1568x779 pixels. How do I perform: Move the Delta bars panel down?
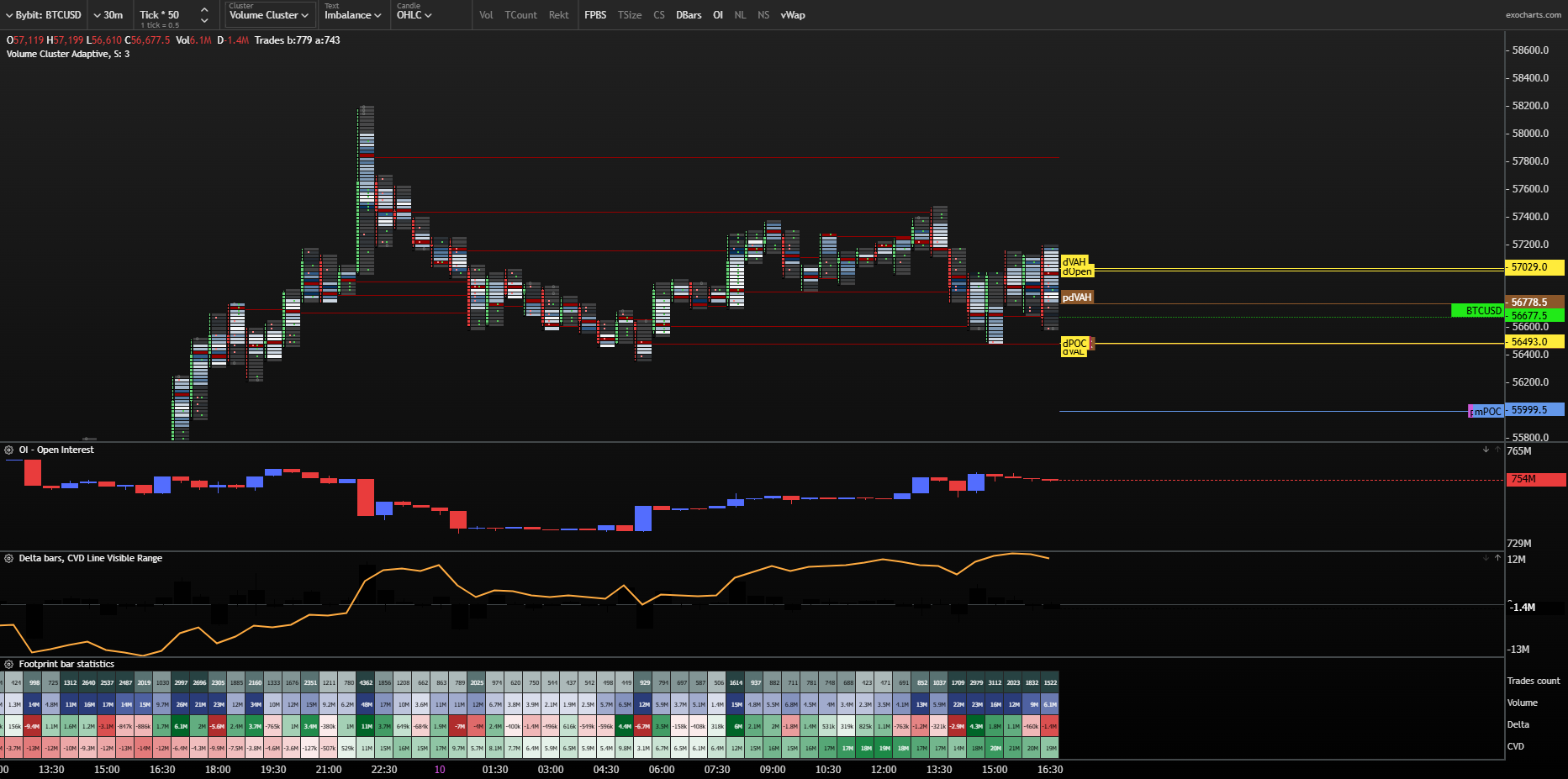click(x=1486, y=557)
